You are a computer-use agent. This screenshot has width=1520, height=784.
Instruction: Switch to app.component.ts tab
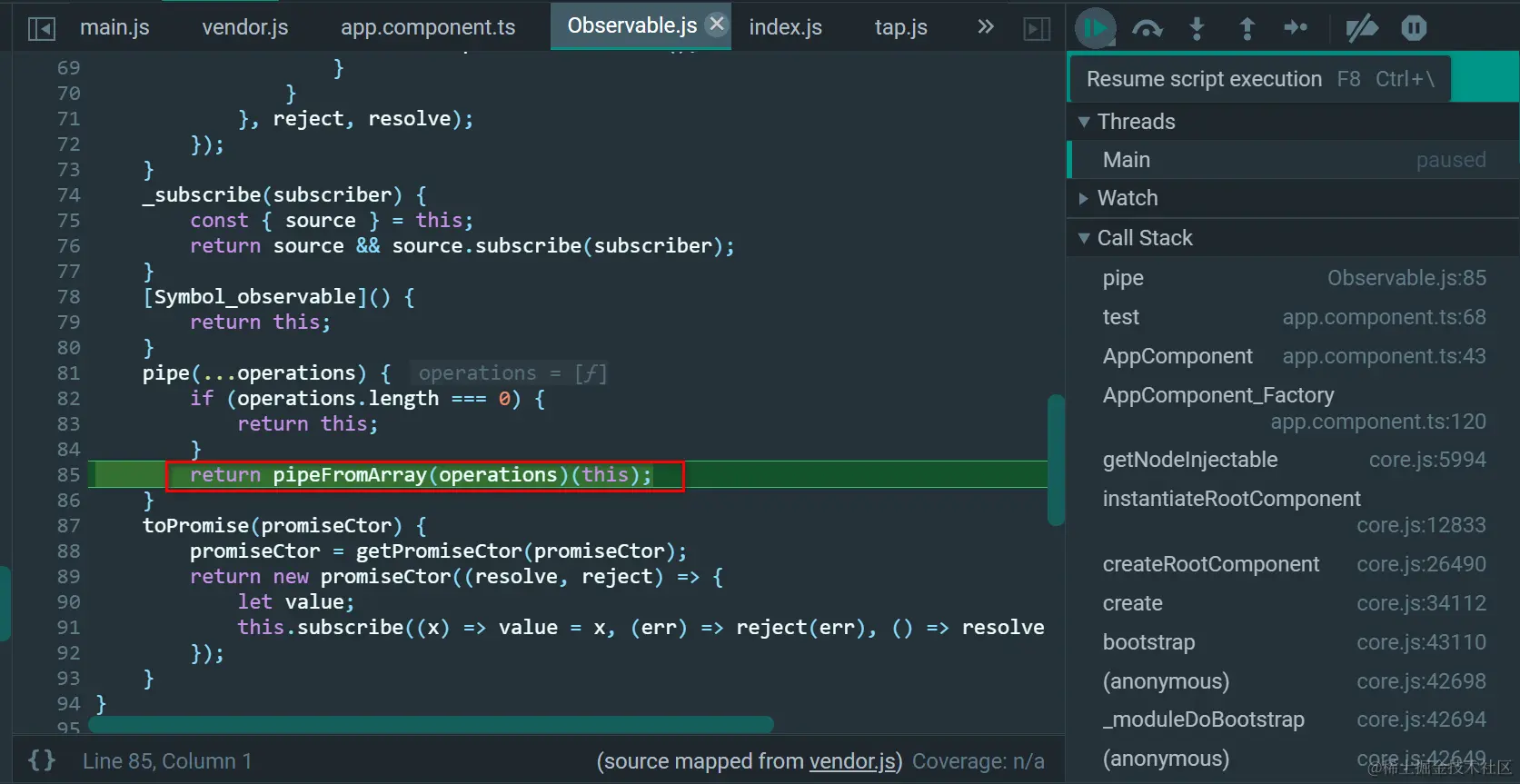pyautogui.click(x=428, y=27)
